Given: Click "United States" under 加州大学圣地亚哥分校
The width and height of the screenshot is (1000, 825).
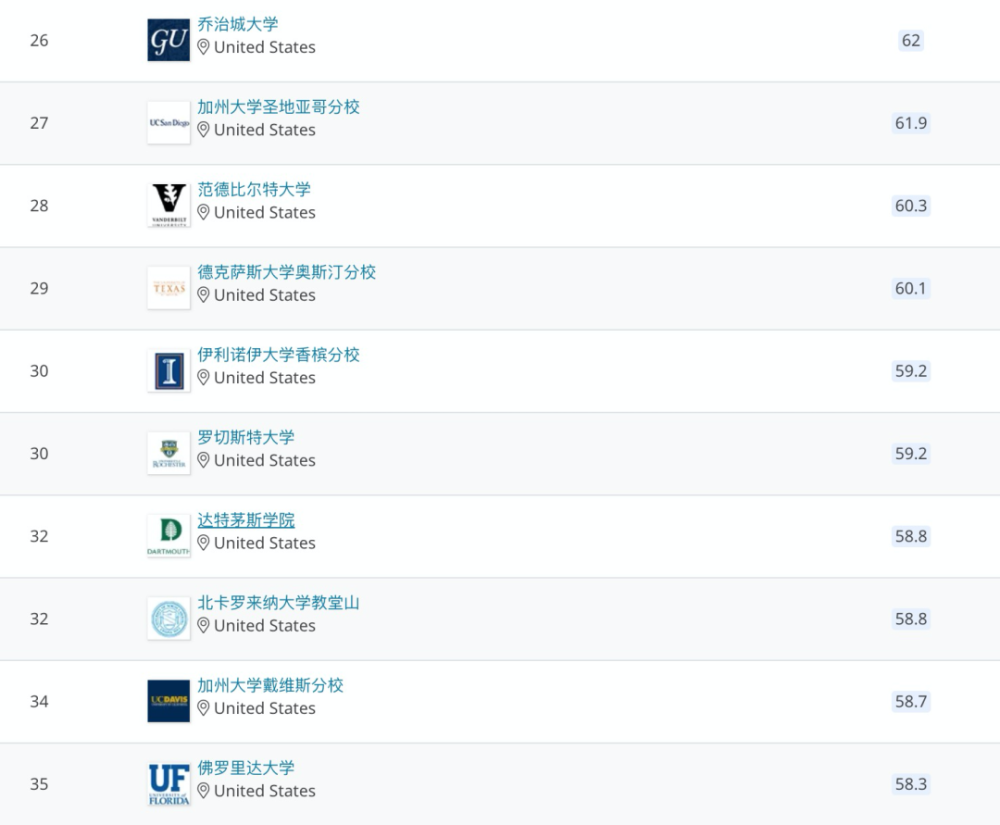Looking at the screenshot, I should (x=265, y=130).
